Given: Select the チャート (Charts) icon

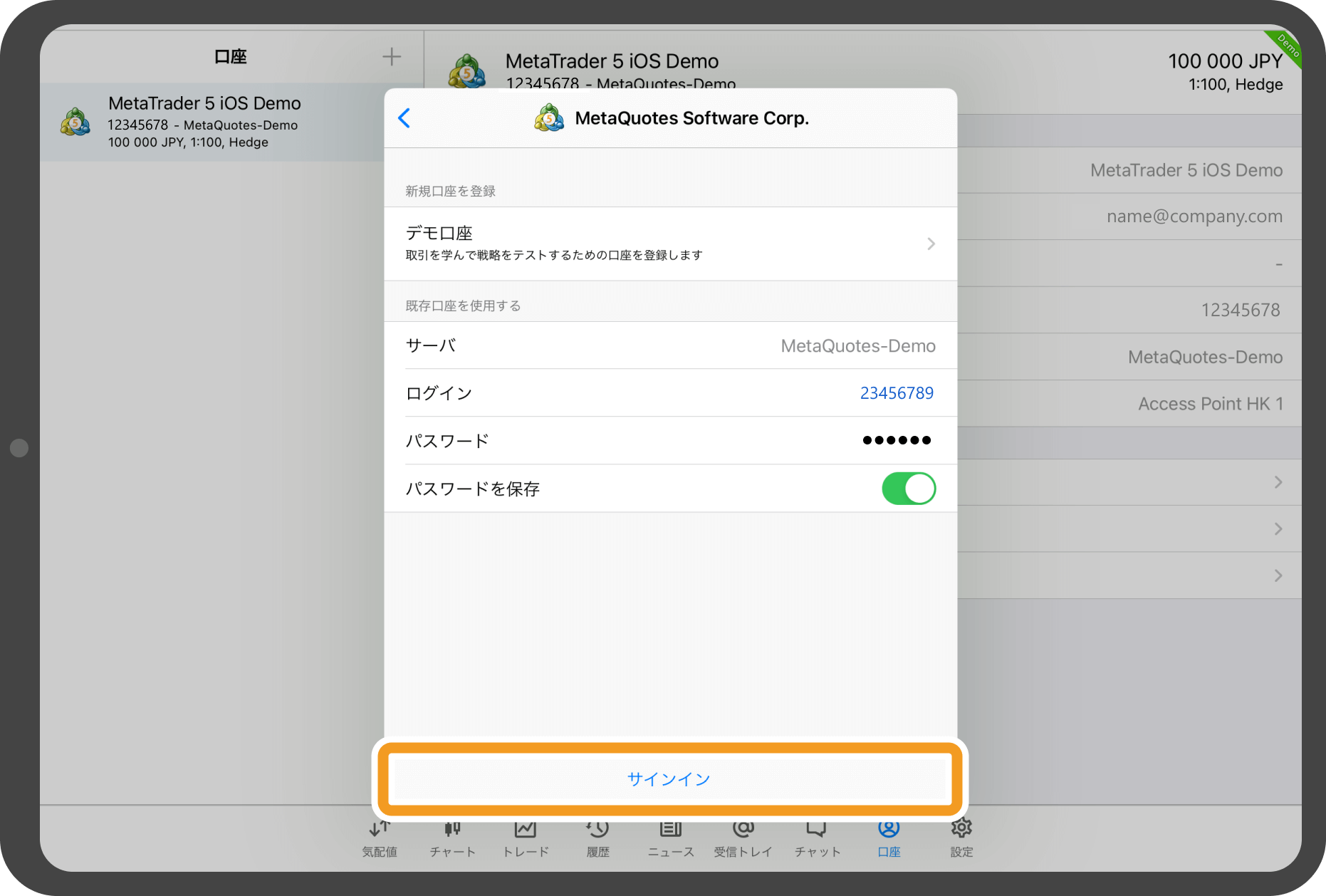Looking at the screenshot, I should click(452, 838).
